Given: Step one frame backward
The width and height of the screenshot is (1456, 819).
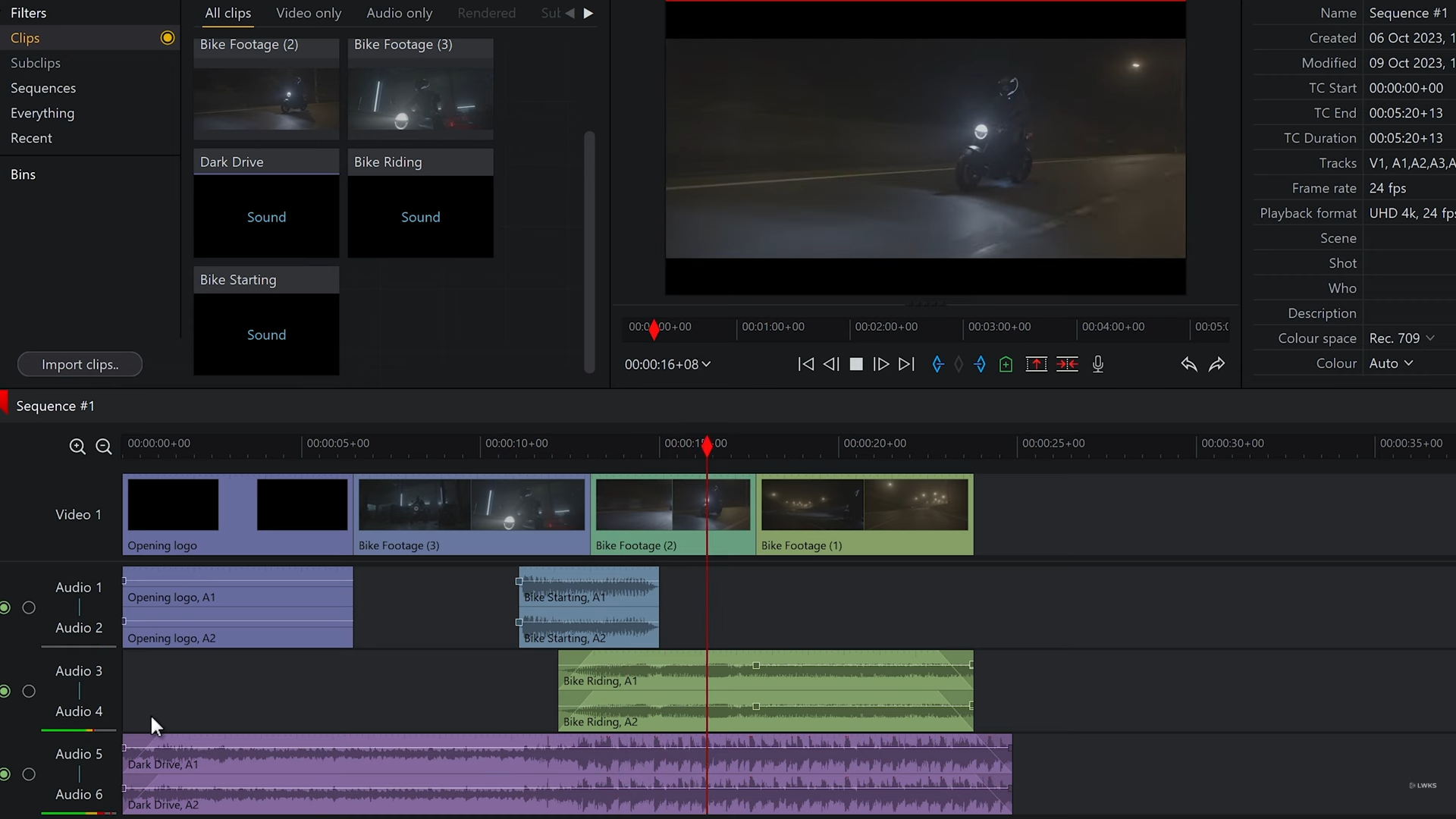Looking at the screenshot, I should 831,365.
